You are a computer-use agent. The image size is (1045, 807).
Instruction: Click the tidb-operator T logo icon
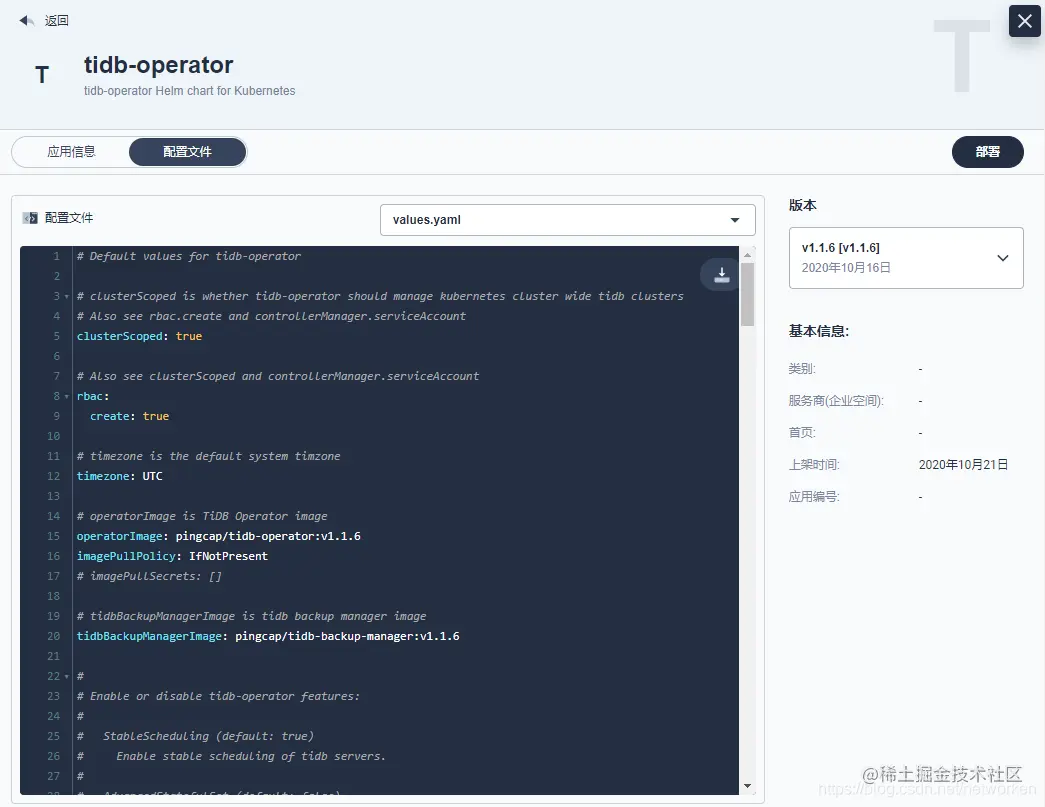pyautogui.click(x=42, y=75)
